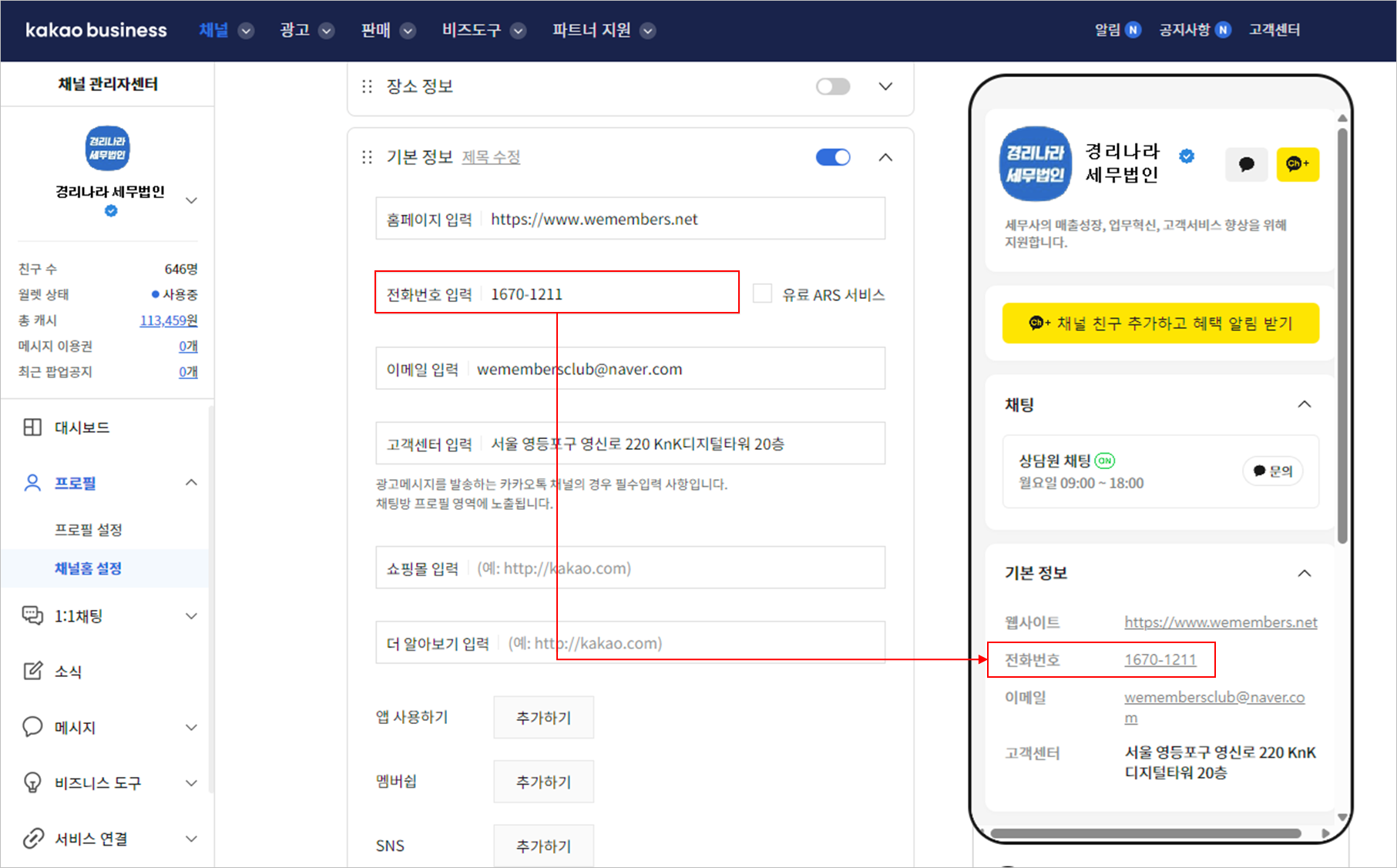Open the 메시지 이용권 0개 link
The width and height of the screenshot is (1397, 868).
pos(189,346)
